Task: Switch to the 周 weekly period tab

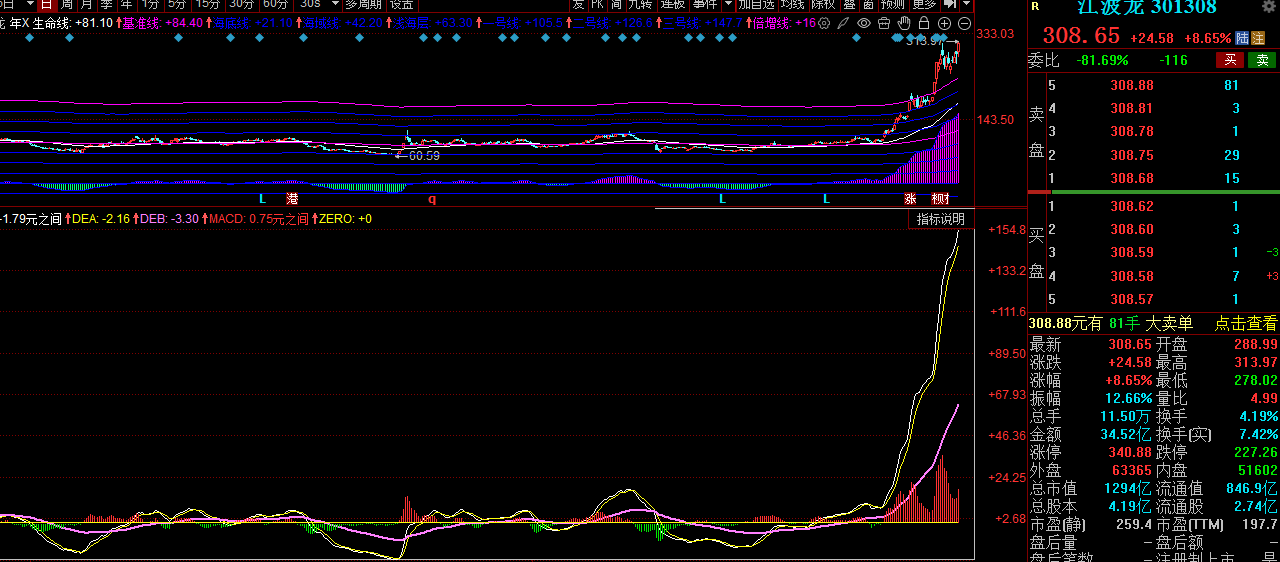Action: pos(66,4)
